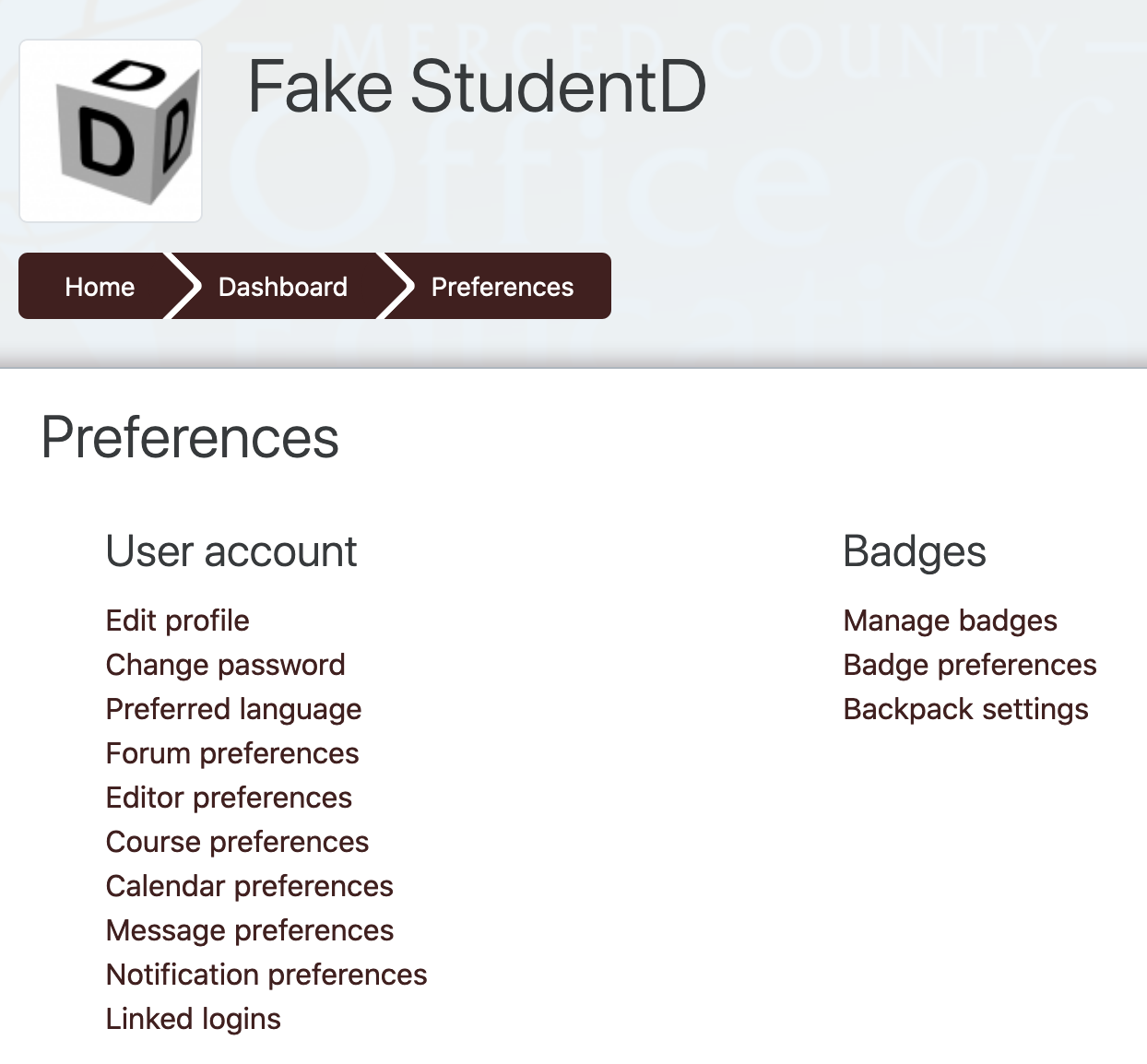
Task: View Message preferences
Action: coord(250,930)
